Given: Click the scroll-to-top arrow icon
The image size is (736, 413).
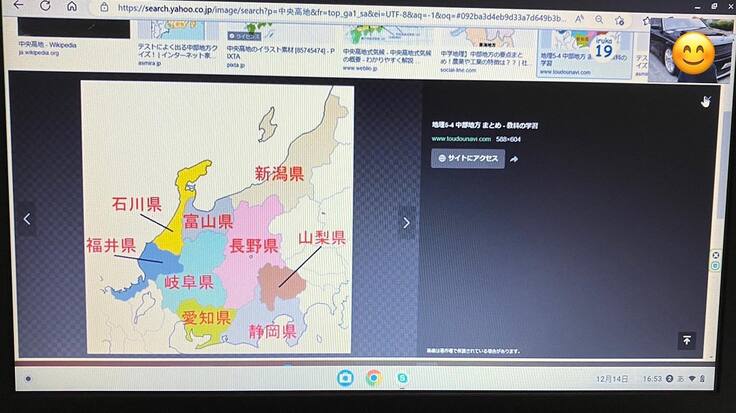Looking at the screenshot, I should tap(687, 341).
